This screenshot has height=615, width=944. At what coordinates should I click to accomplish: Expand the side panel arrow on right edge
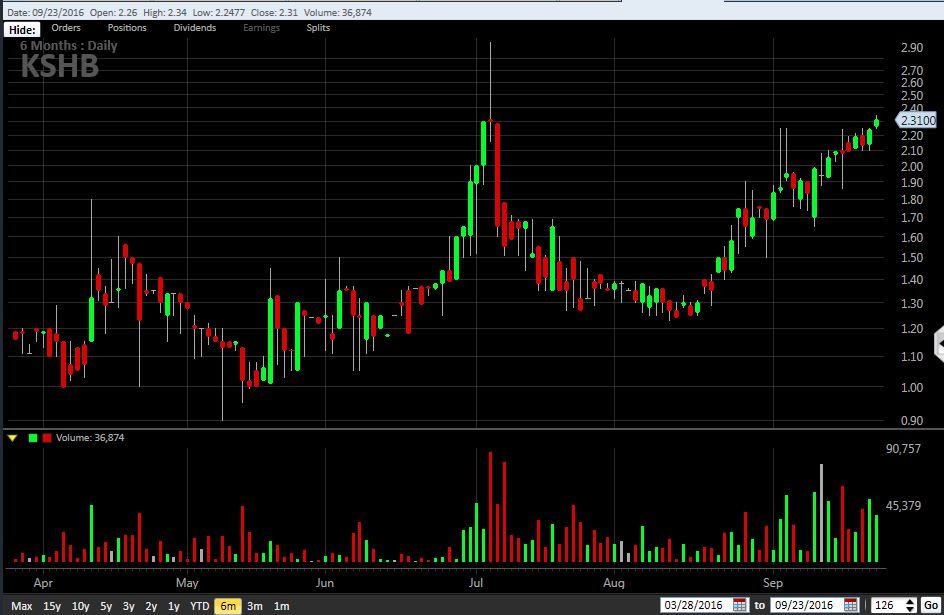[x=938, y=343]
